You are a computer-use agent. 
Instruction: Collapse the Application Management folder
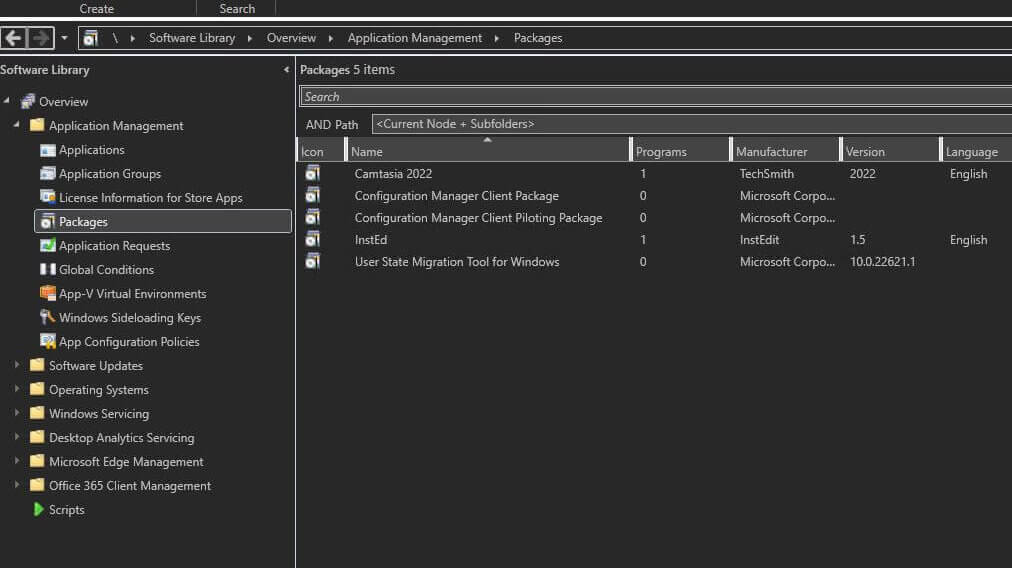pyautogui.click(x=17, y=124)
